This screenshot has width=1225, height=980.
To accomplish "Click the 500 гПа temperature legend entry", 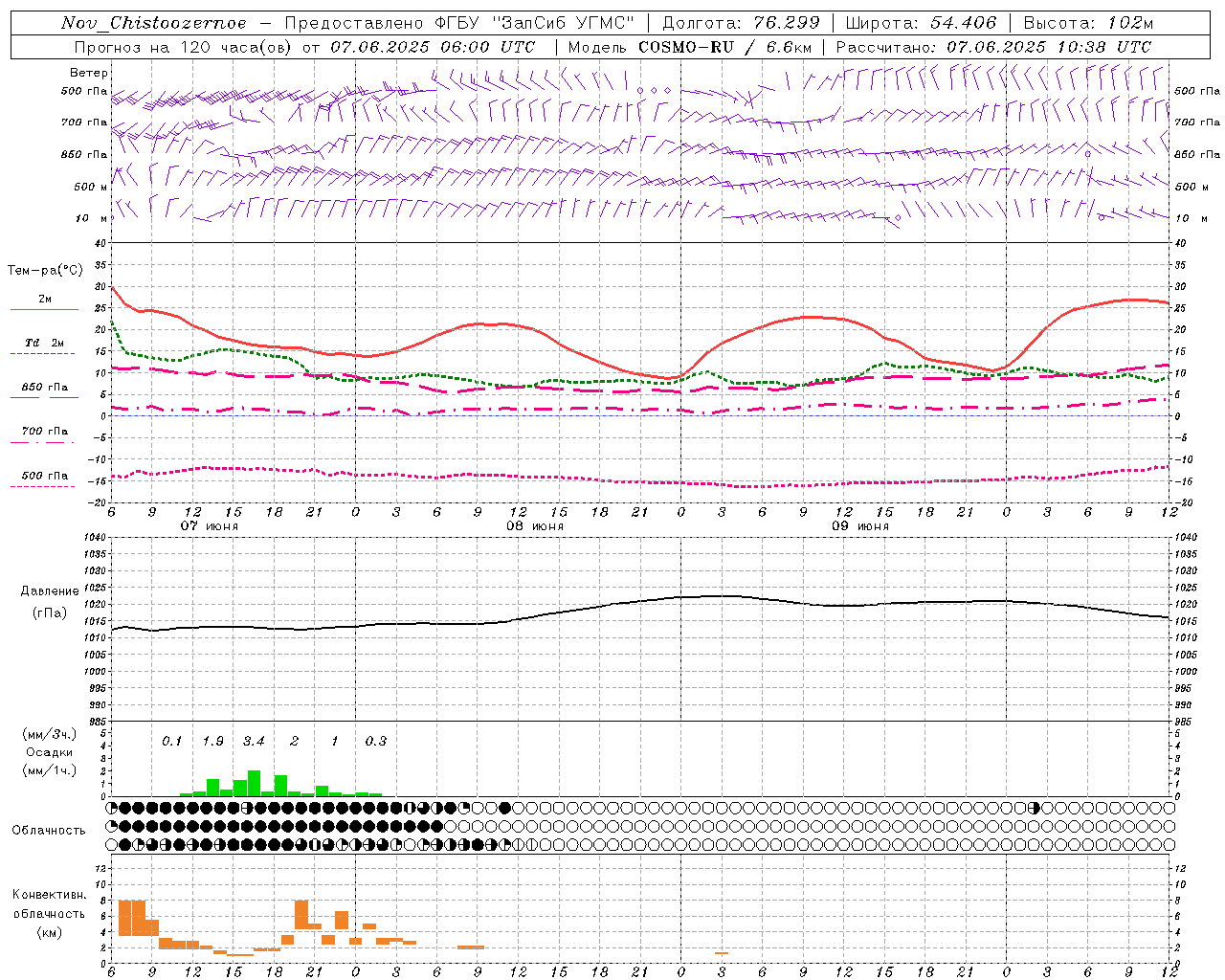I will (44, 476).
